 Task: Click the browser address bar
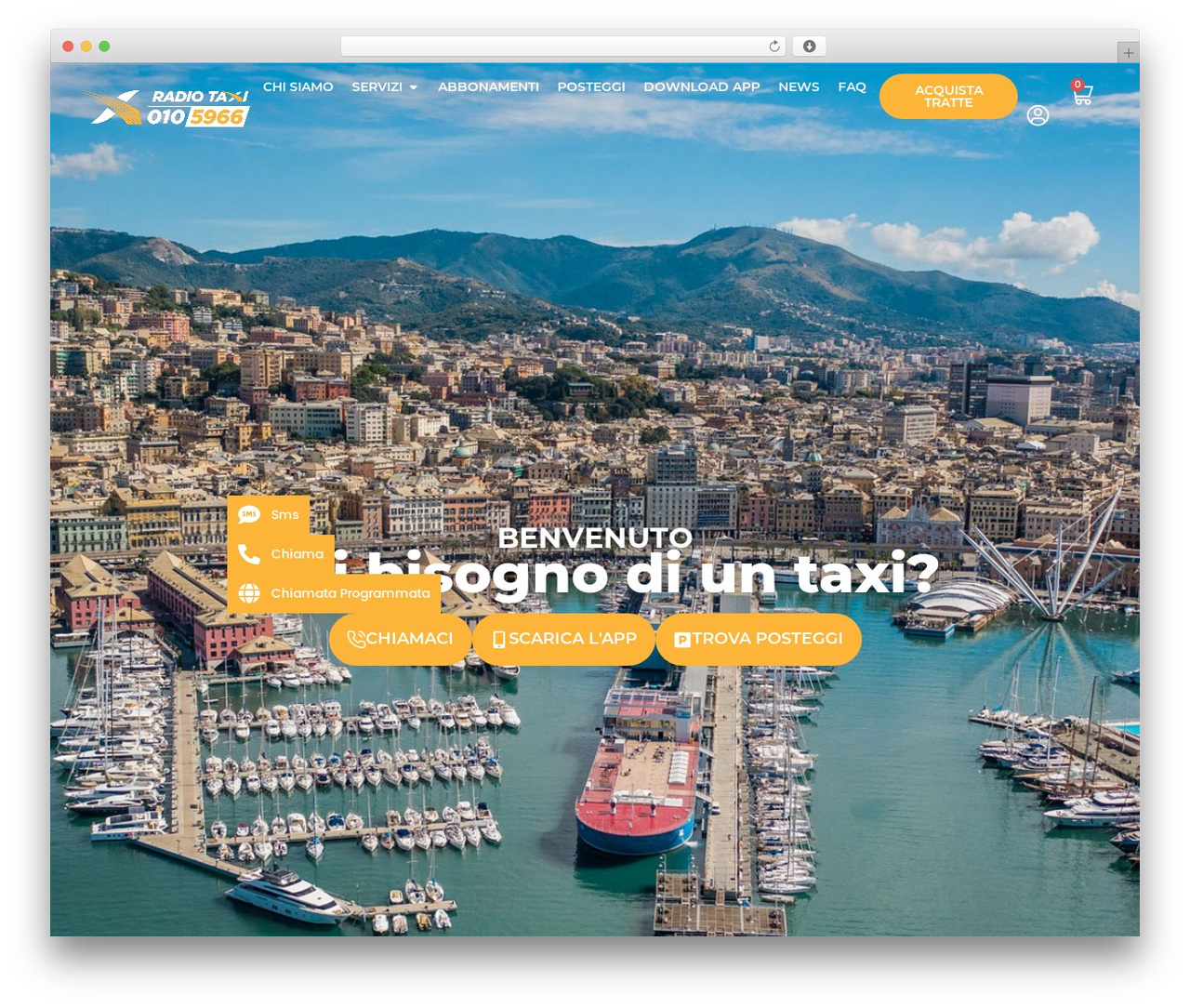point(563,46)
